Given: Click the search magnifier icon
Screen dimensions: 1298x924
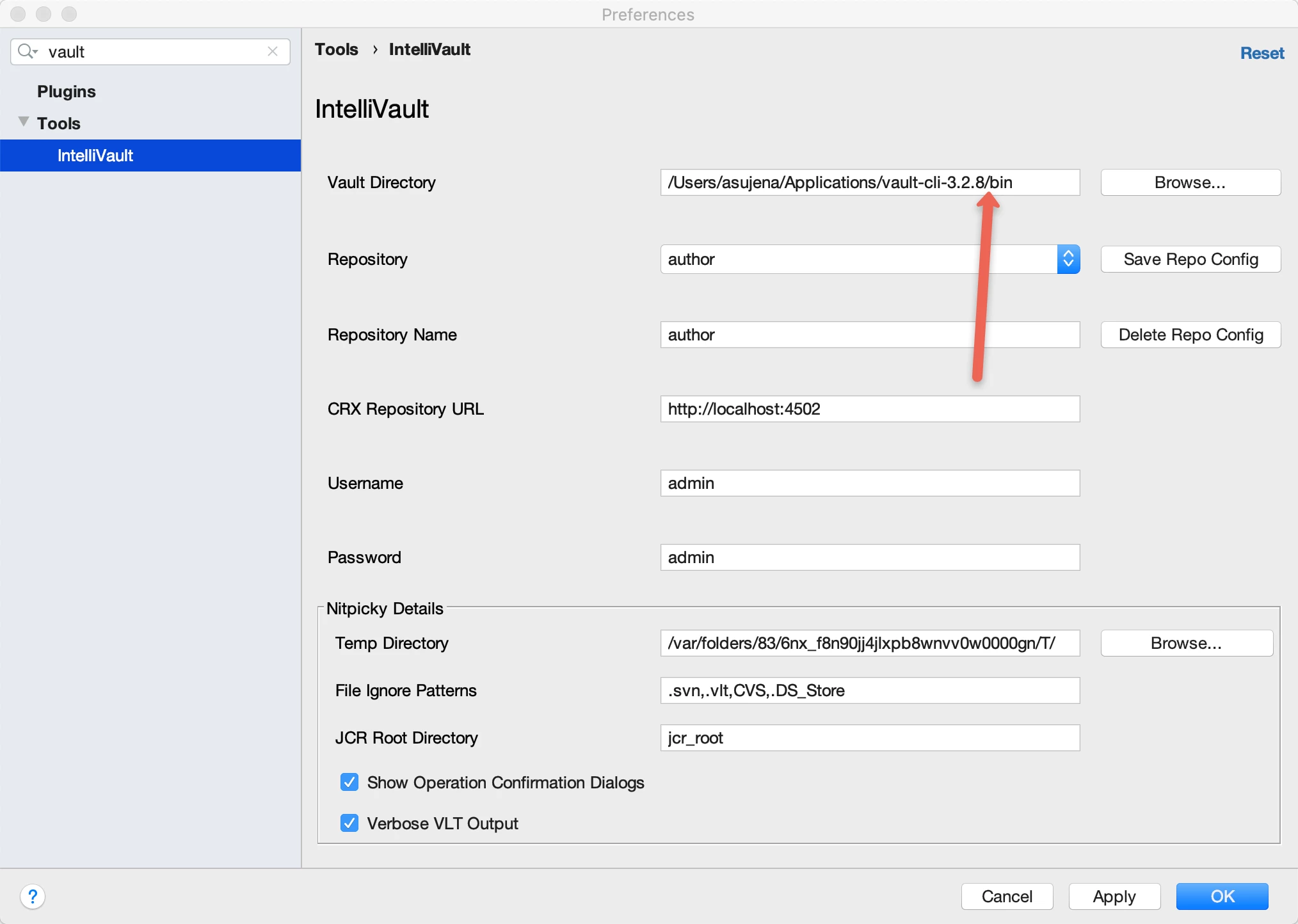Looking at the screenshot, I should 27,51.
